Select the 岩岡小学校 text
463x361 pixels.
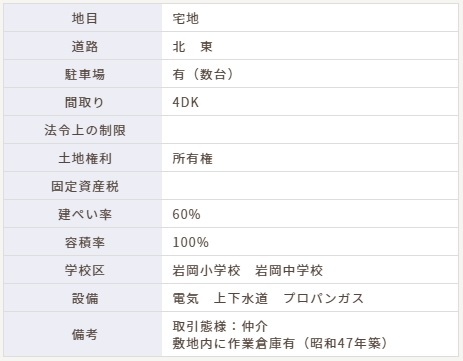(206, 270)
